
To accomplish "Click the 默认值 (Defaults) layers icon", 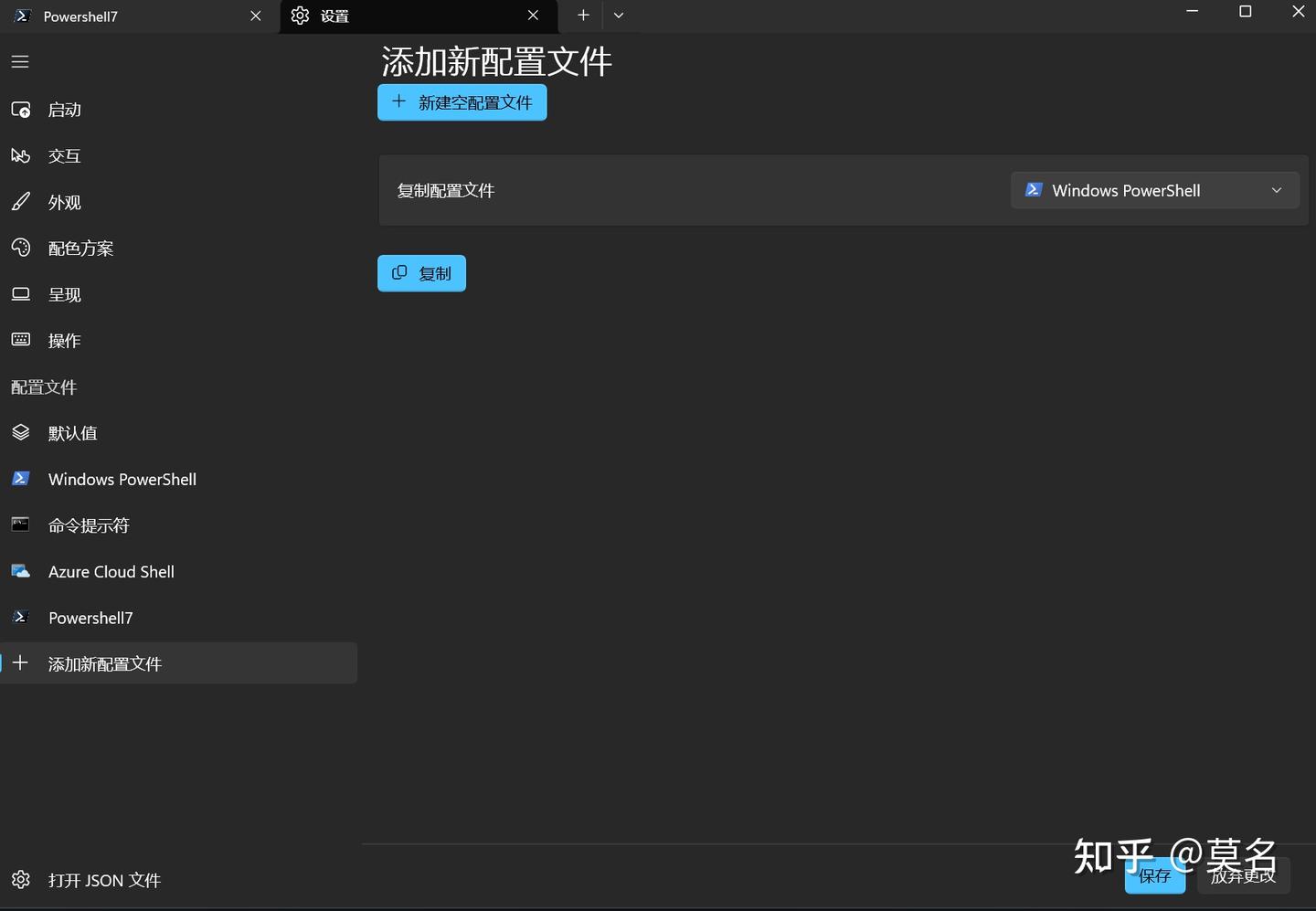I will click(20, 432).
